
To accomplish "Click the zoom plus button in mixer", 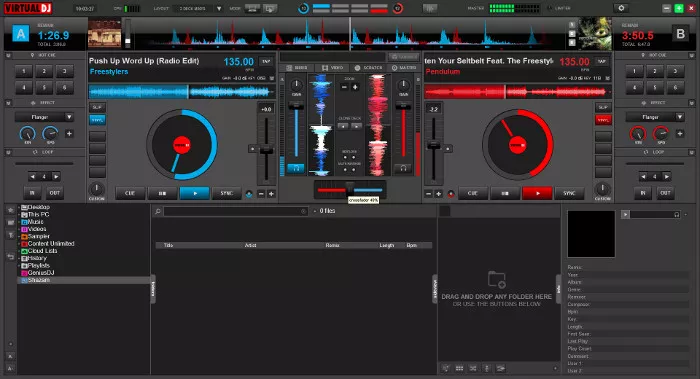I will (355, 87).
